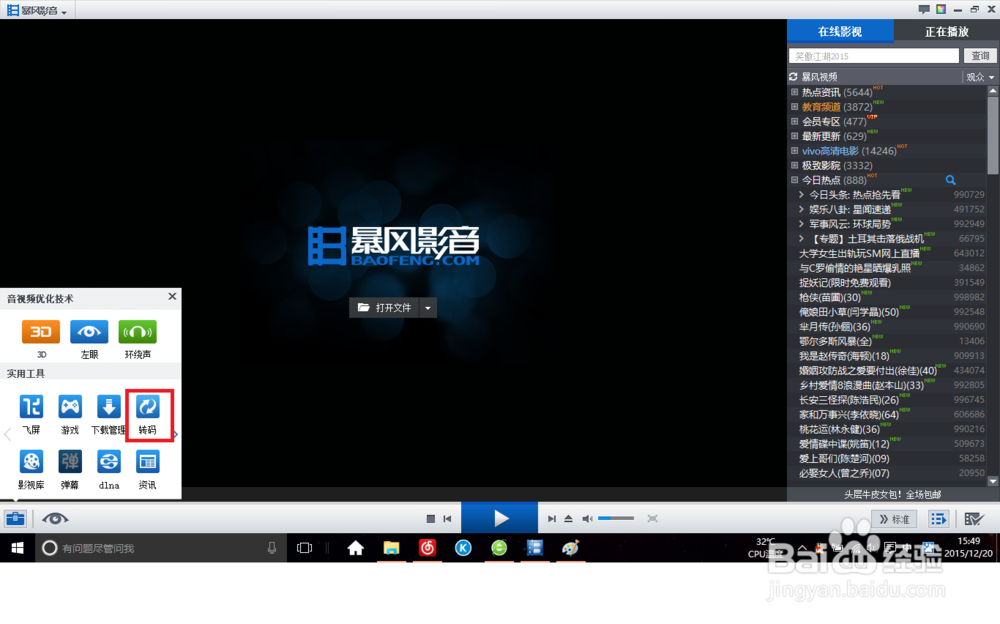
Task: Open the 游戏 tool icon
Action: coord(70,406)
